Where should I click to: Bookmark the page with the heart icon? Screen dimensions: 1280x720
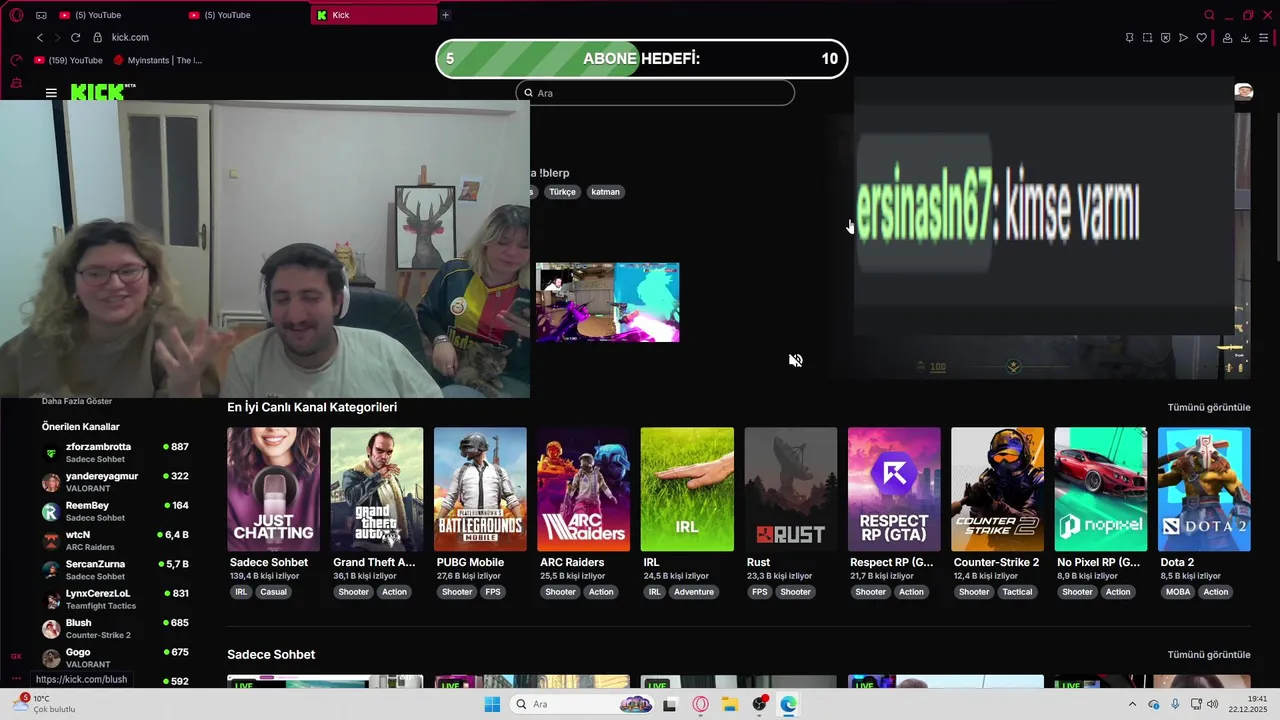(1201, 38)
